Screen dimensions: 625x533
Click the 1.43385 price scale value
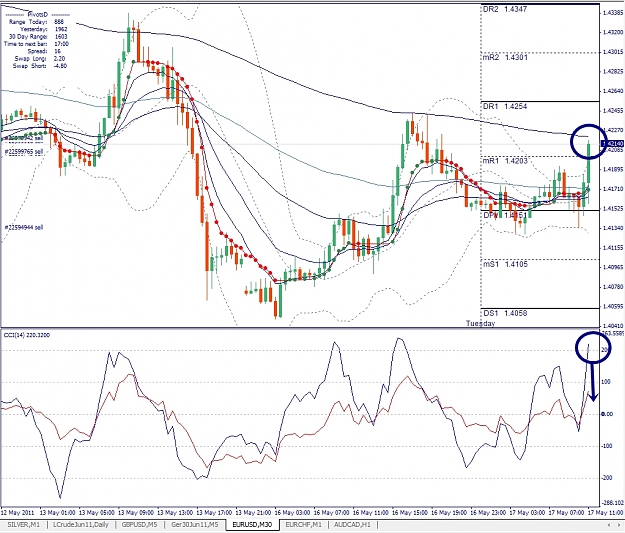coord(613,12)
